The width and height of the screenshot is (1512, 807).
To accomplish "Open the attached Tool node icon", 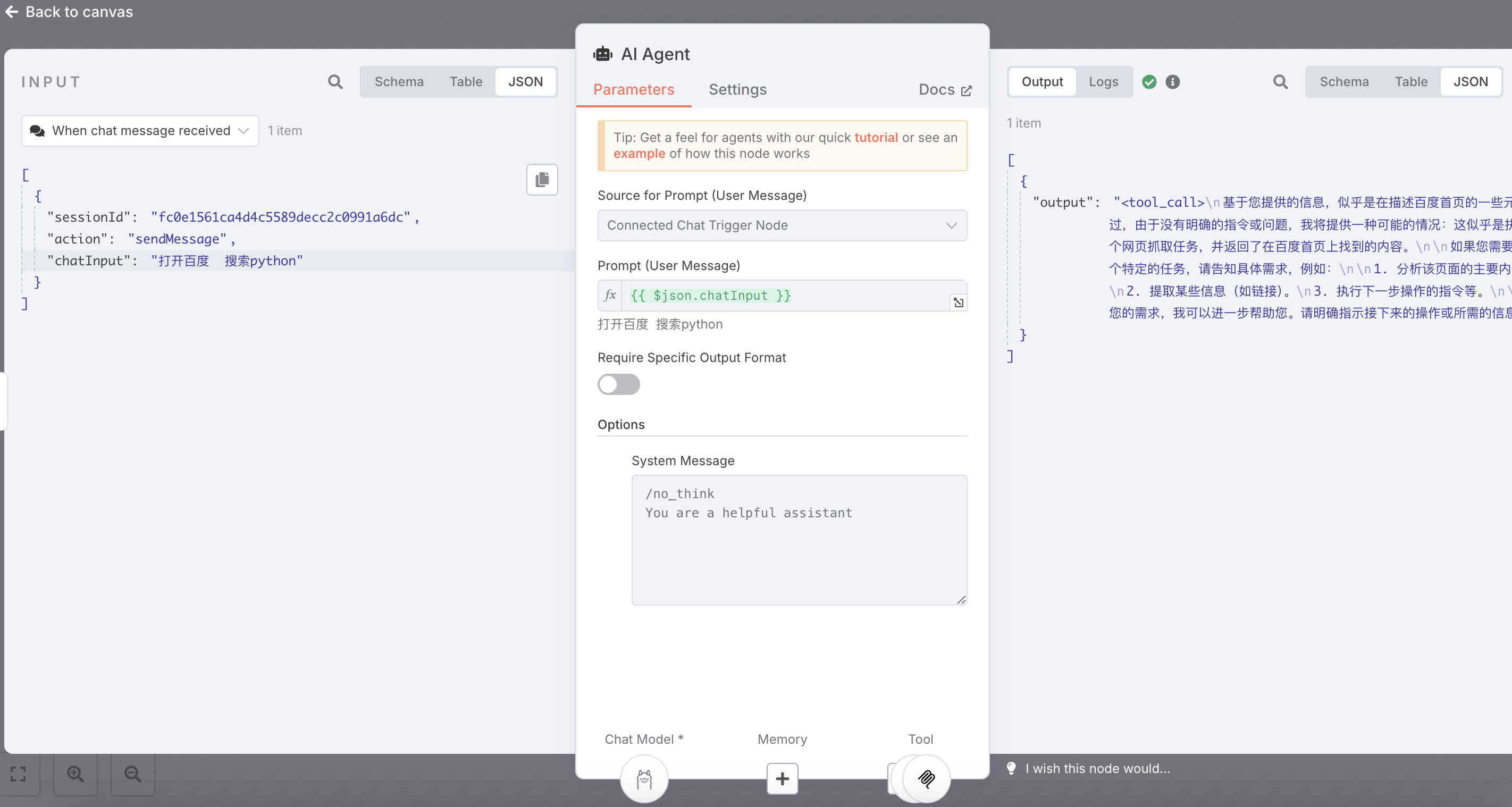I will coord(926,779).
